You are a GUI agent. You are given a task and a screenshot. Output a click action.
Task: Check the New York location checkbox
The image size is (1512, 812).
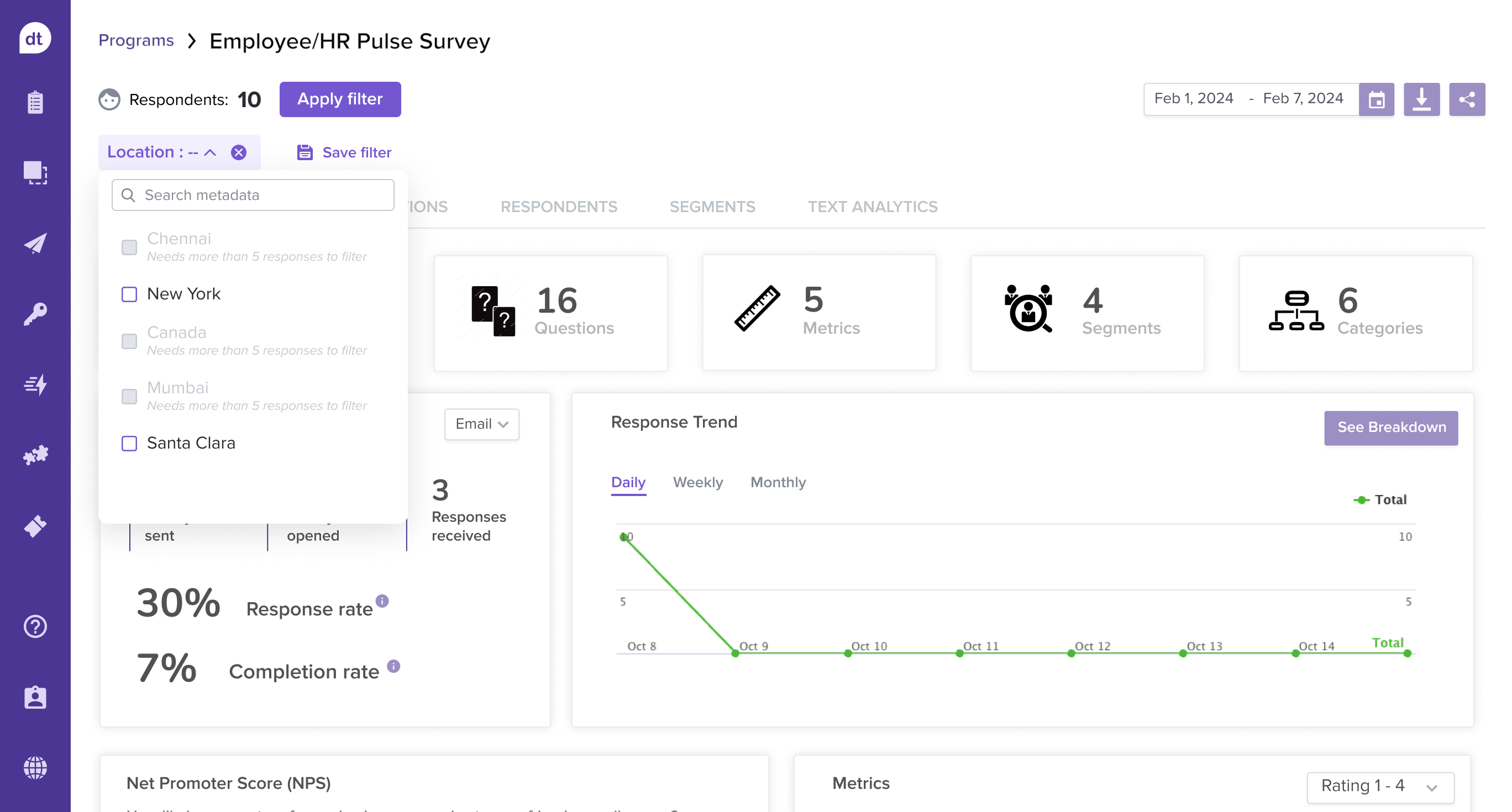129,294
